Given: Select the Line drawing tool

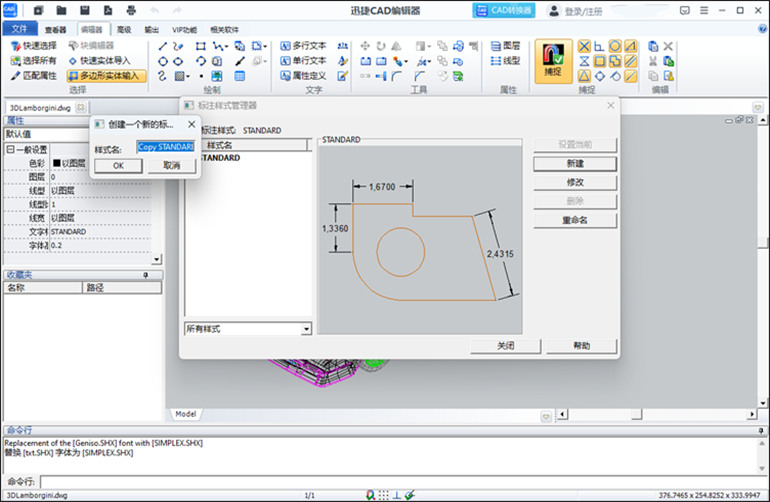Looking at the screenshot, I should pos(163,46).
